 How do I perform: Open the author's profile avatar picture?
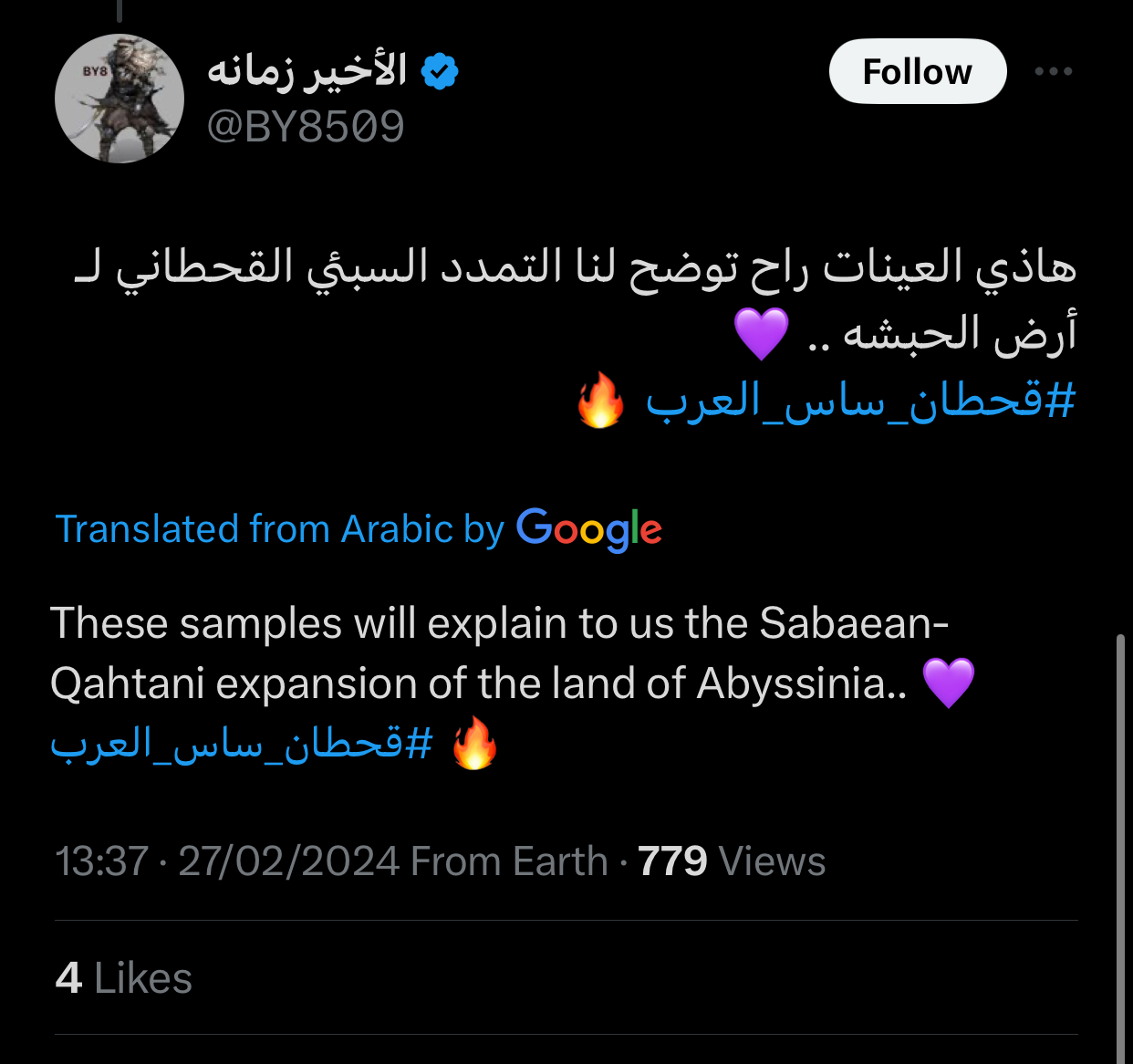pyautogui.click(x=119, y=99)
